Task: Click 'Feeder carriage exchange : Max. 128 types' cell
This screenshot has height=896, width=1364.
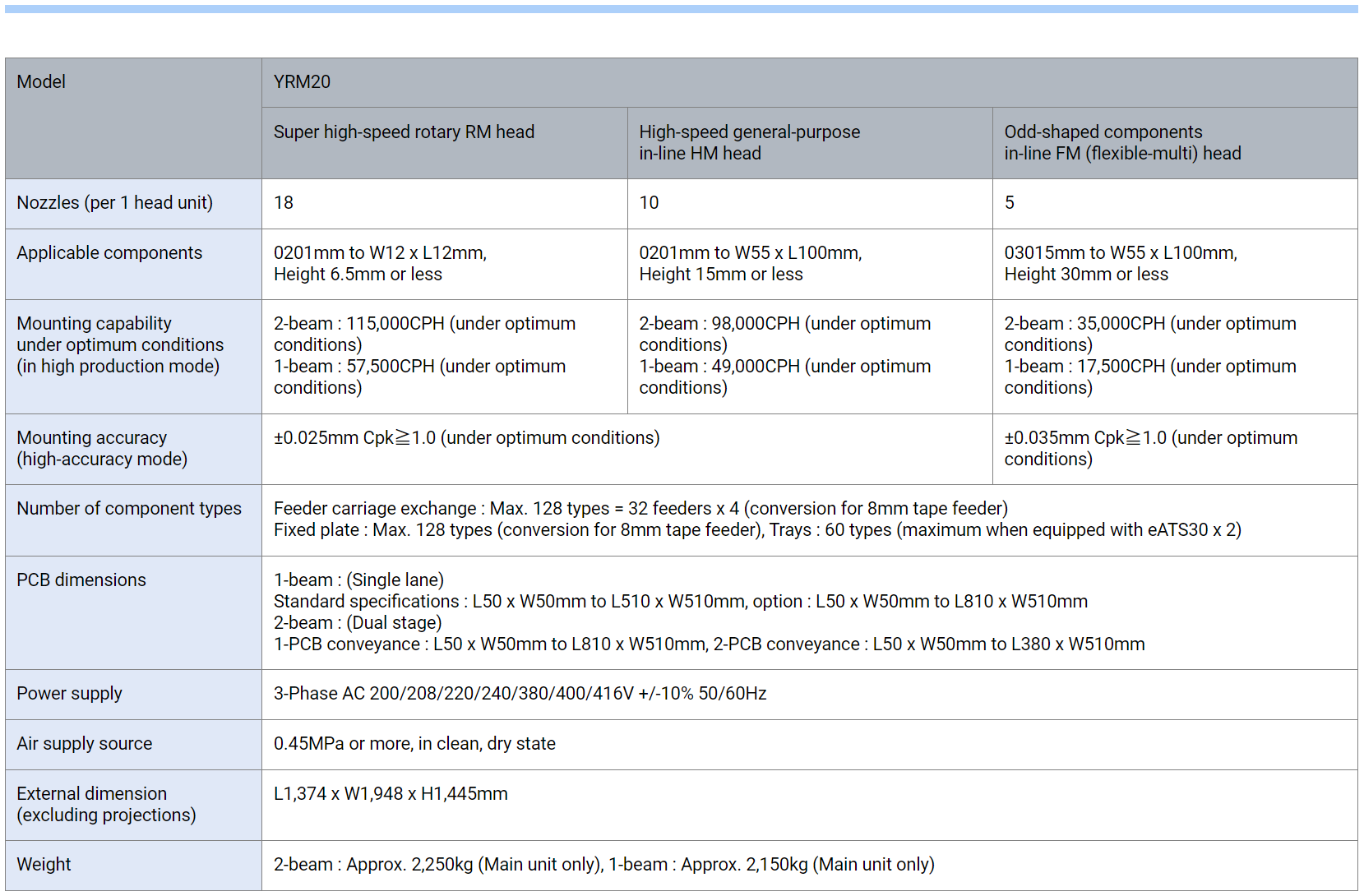Action: pos(810,520)
